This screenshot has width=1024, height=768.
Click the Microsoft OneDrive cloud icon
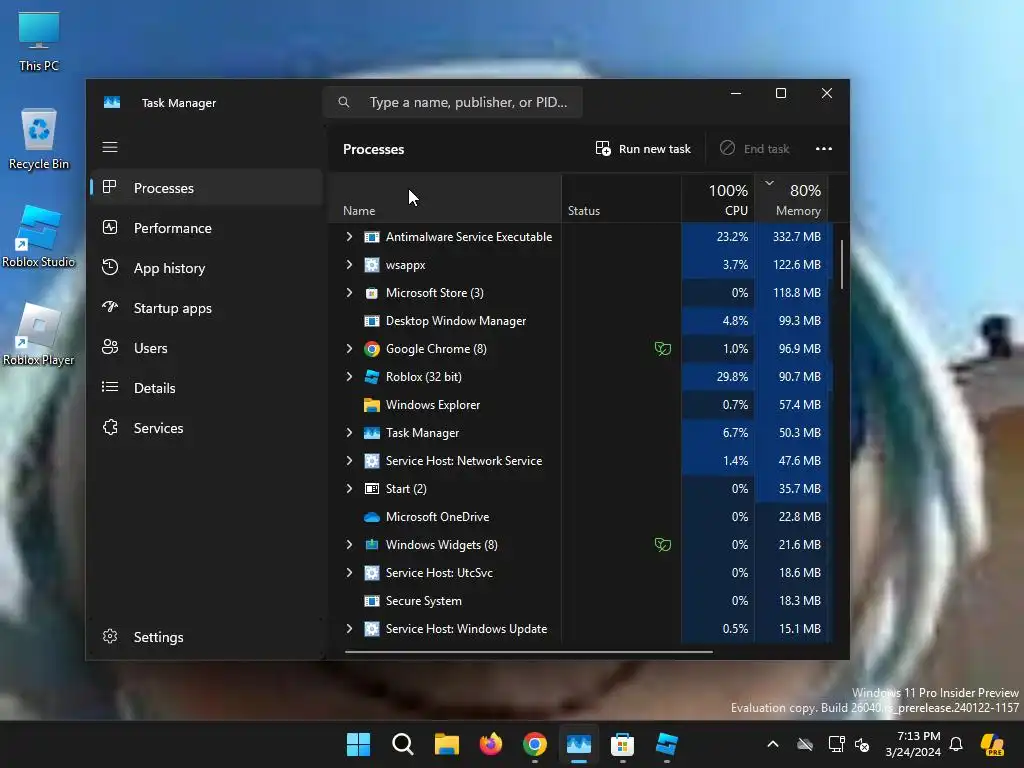tap(372, 517)
